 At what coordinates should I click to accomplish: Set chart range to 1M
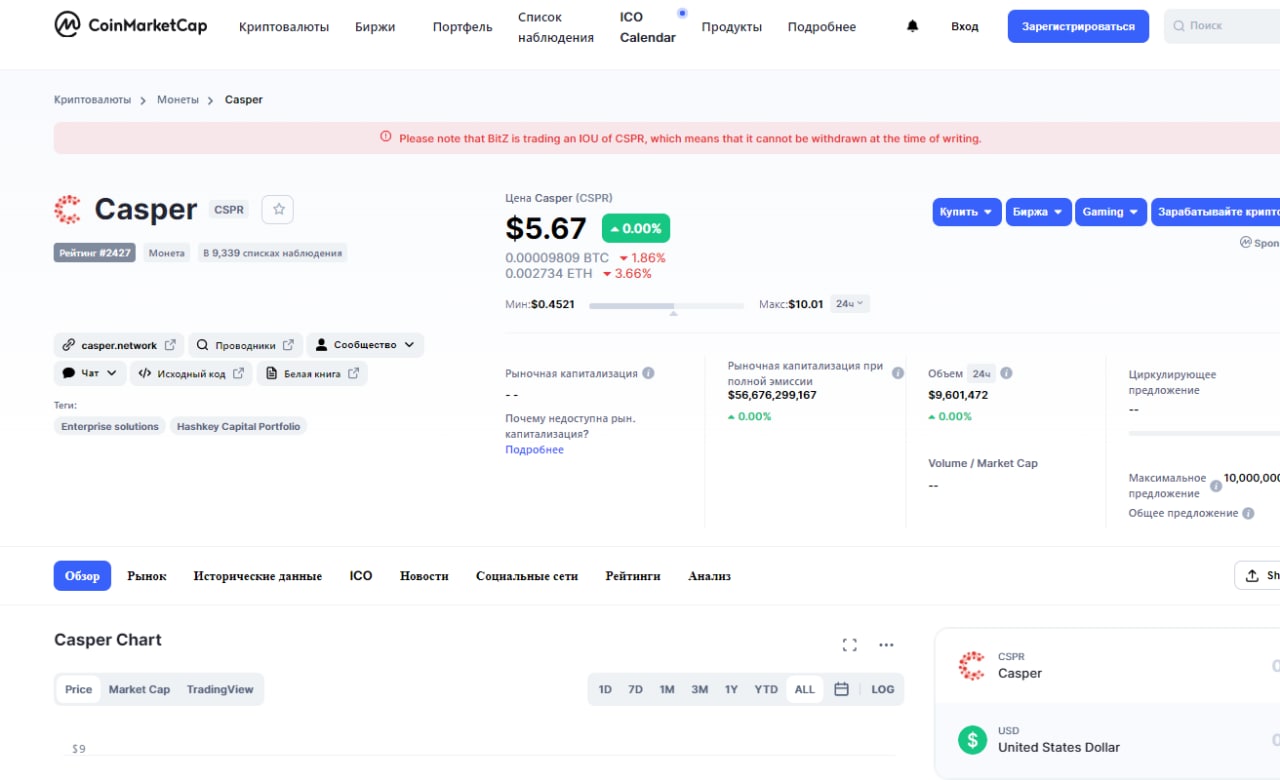[x=667, y=689]
